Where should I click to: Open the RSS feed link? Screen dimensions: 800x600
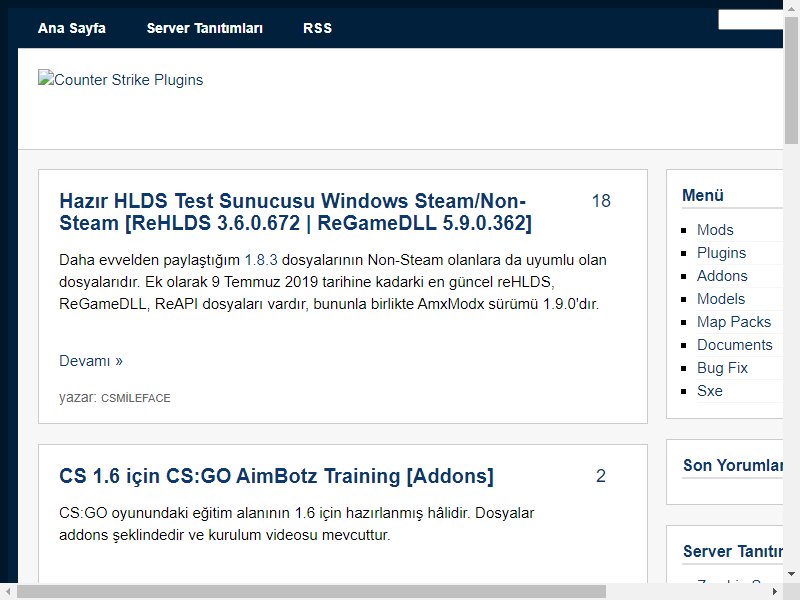click(317, 28)
